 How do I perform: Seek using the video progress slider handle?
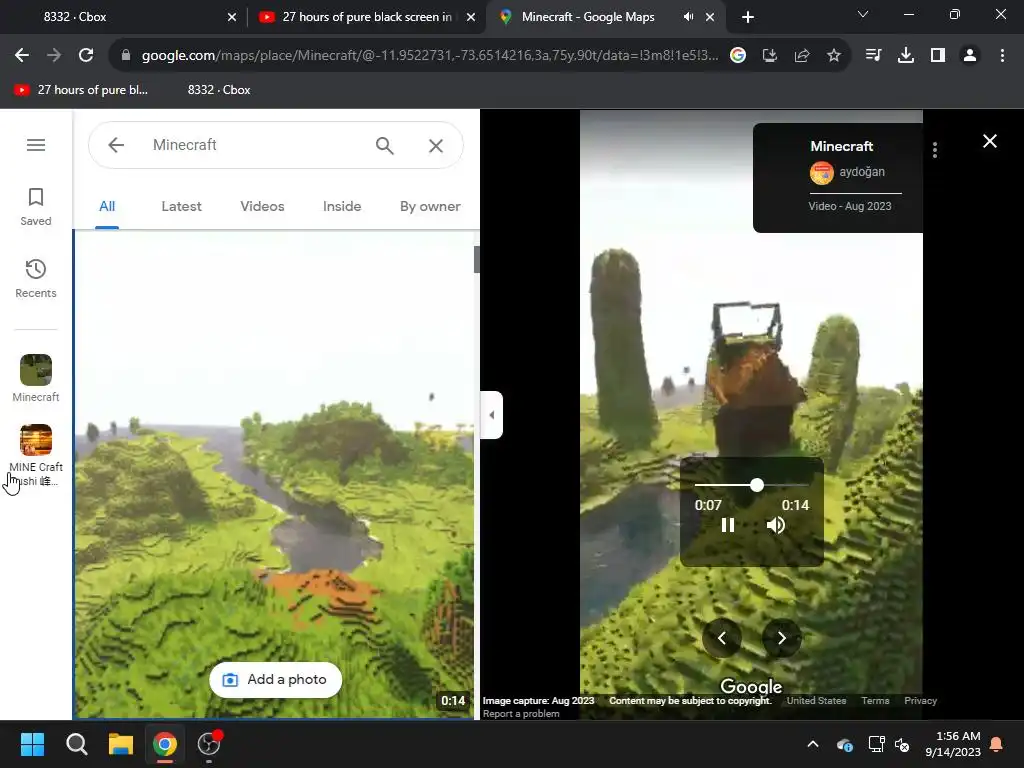tap(757, 485)
